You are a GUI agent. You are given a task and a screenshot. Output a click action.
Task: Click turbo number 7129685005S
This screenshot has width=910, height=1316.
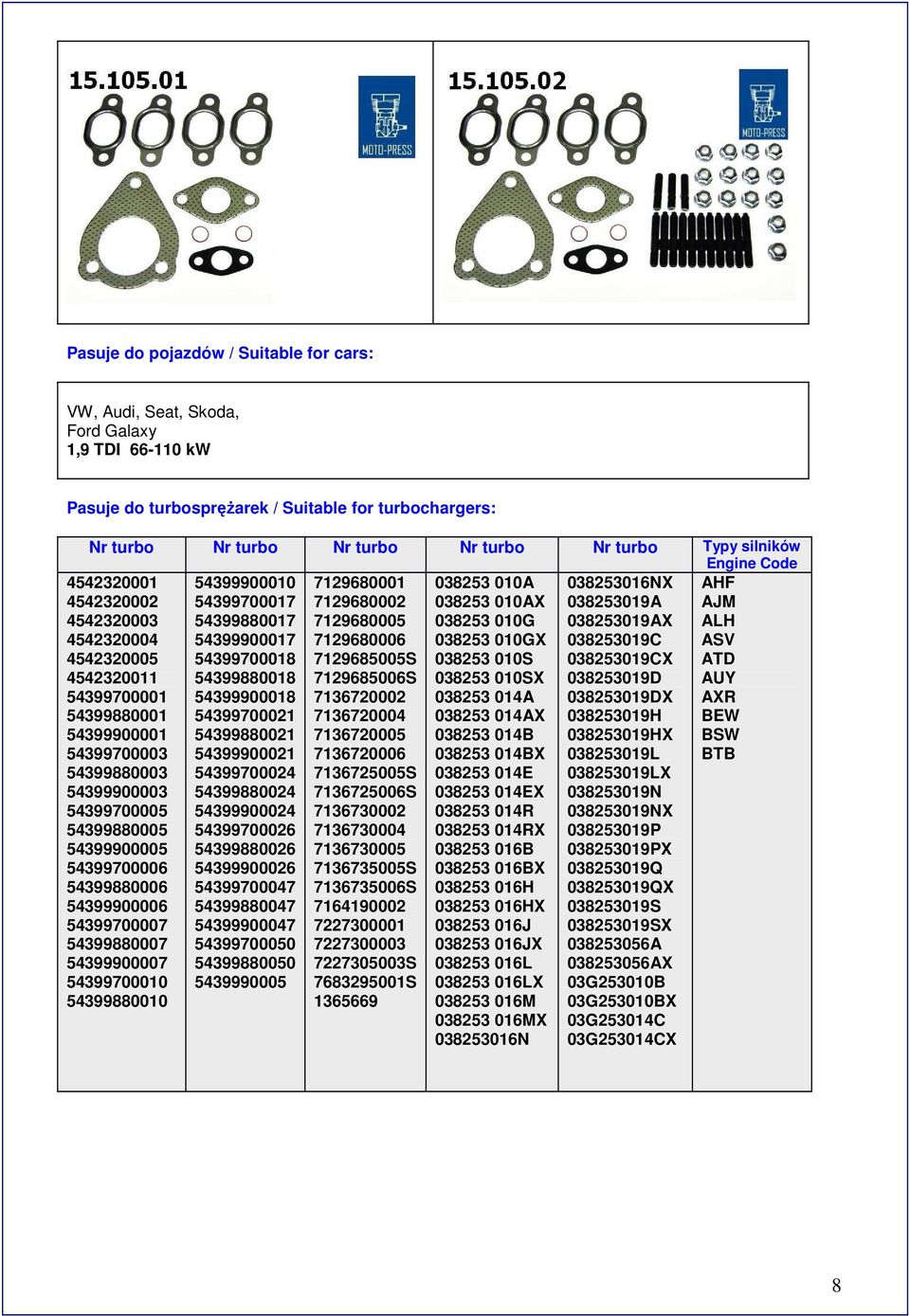(x=365, y=658)
